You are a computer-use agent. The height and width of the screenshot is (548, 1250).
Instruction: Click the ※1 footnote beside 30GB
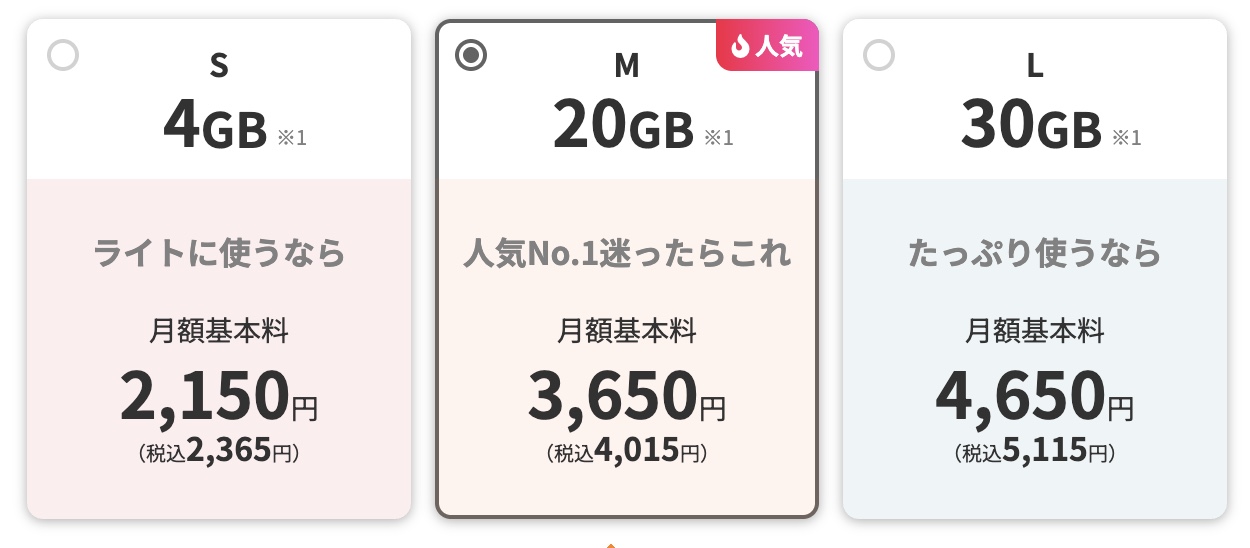tap(1127, 137)
